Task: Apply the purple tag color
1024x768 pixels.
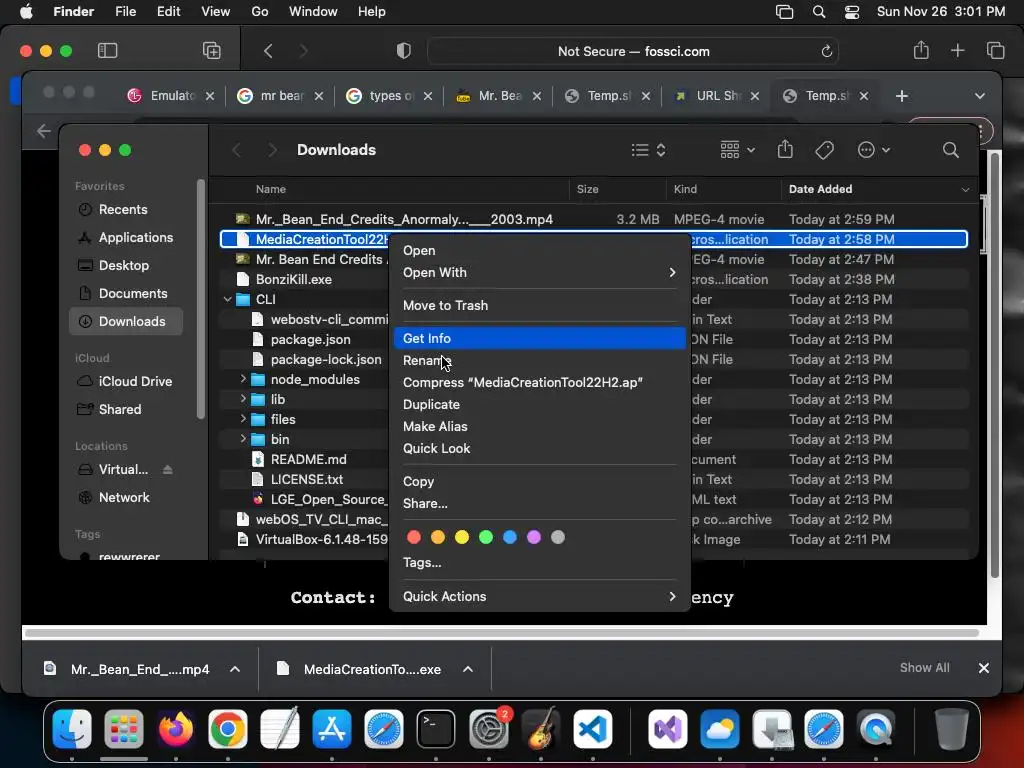Action: 534,537
